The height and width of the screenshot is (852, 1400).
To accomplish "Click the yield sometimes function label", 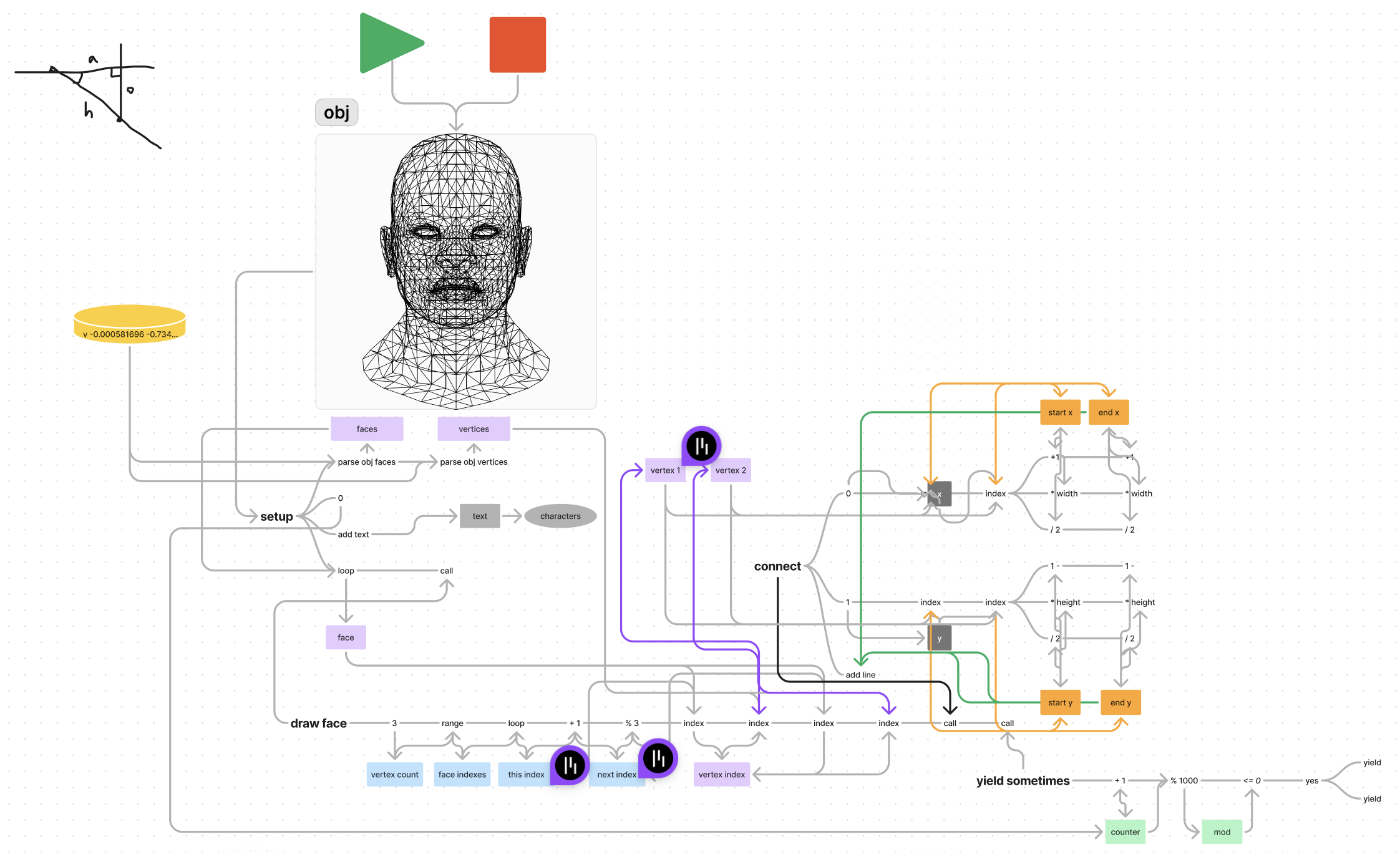I will [x=1023, y=780].
